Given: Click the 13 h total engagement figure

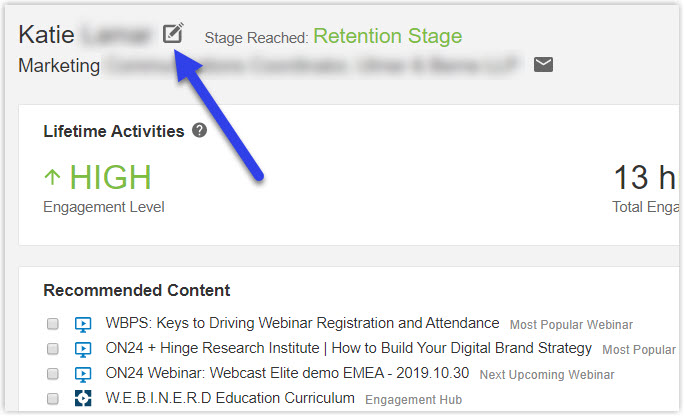Looking at the screenshot, I should pyautogui.click(x=645, y=177).
